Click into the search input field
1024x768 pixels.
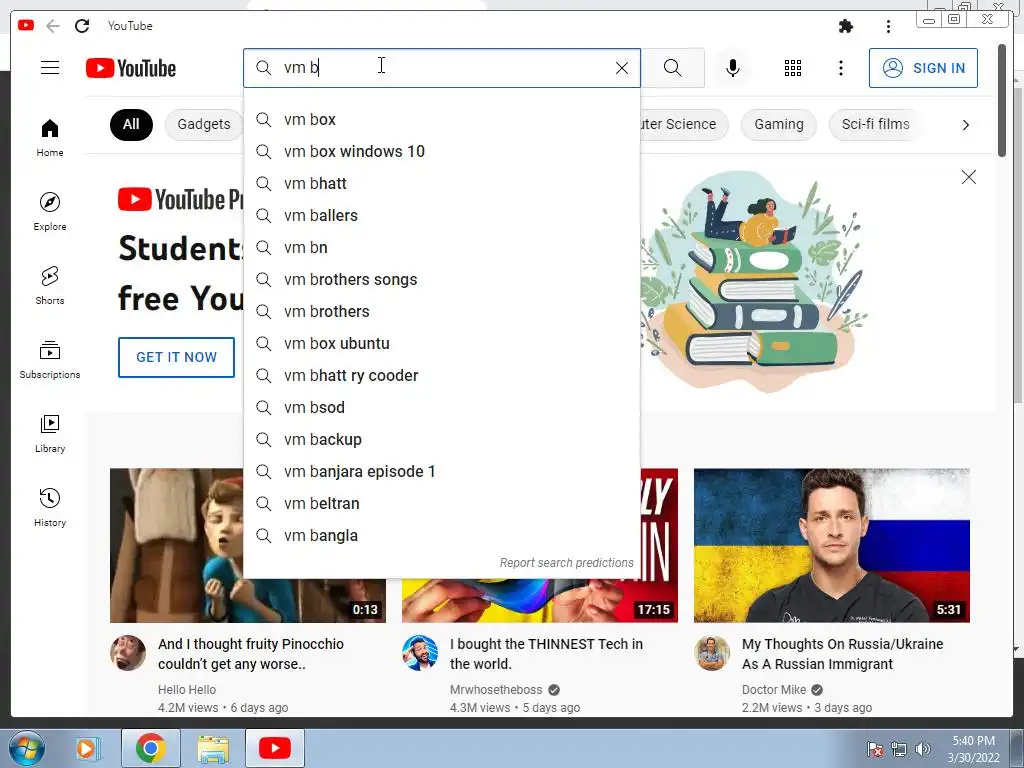tap(444, 68)
